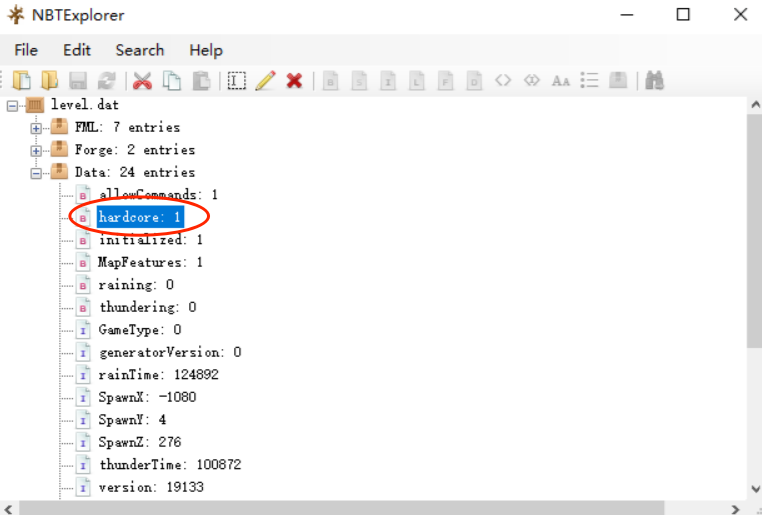This screenshot has height=515, width=762.
Task: Expand the FML entries node
Action: 36,128
